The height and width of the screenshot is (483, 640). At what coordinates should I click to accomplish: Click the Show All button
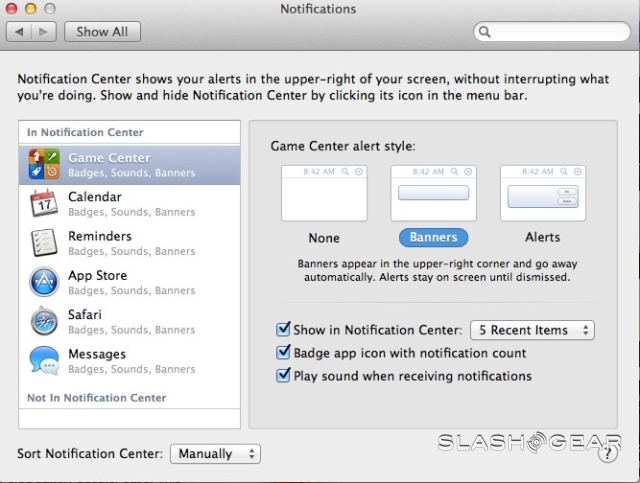[103, 32]
